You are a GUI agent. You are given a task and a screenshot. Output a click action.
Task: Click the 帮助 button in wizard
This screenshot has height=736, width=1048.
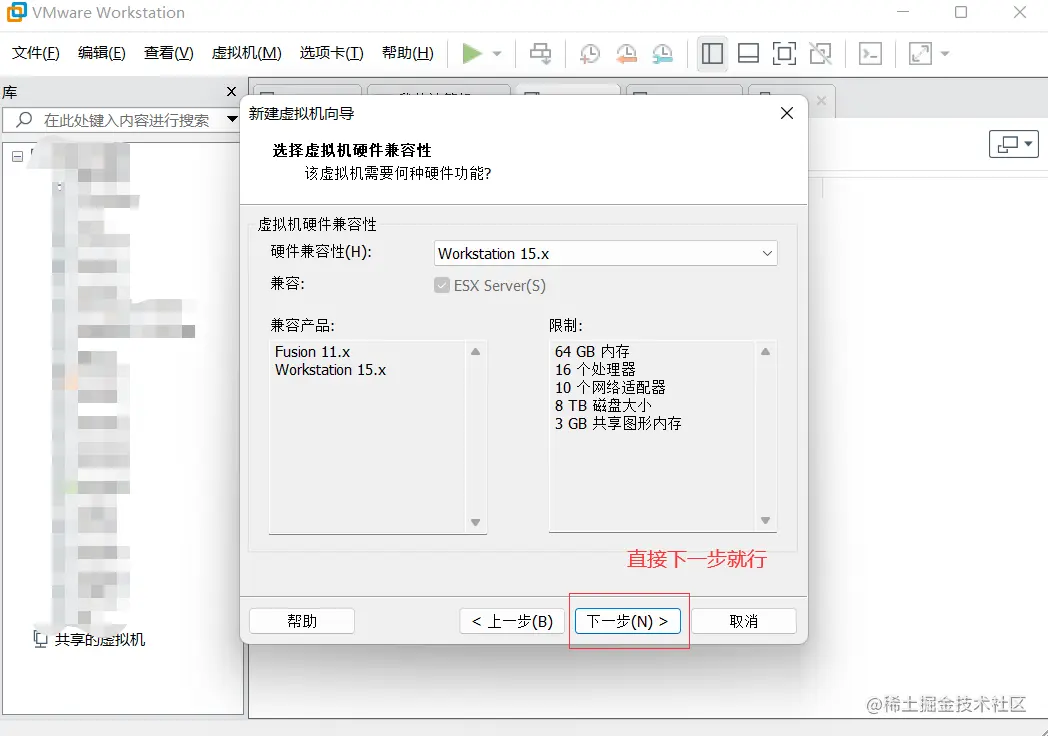coord(302,621)
